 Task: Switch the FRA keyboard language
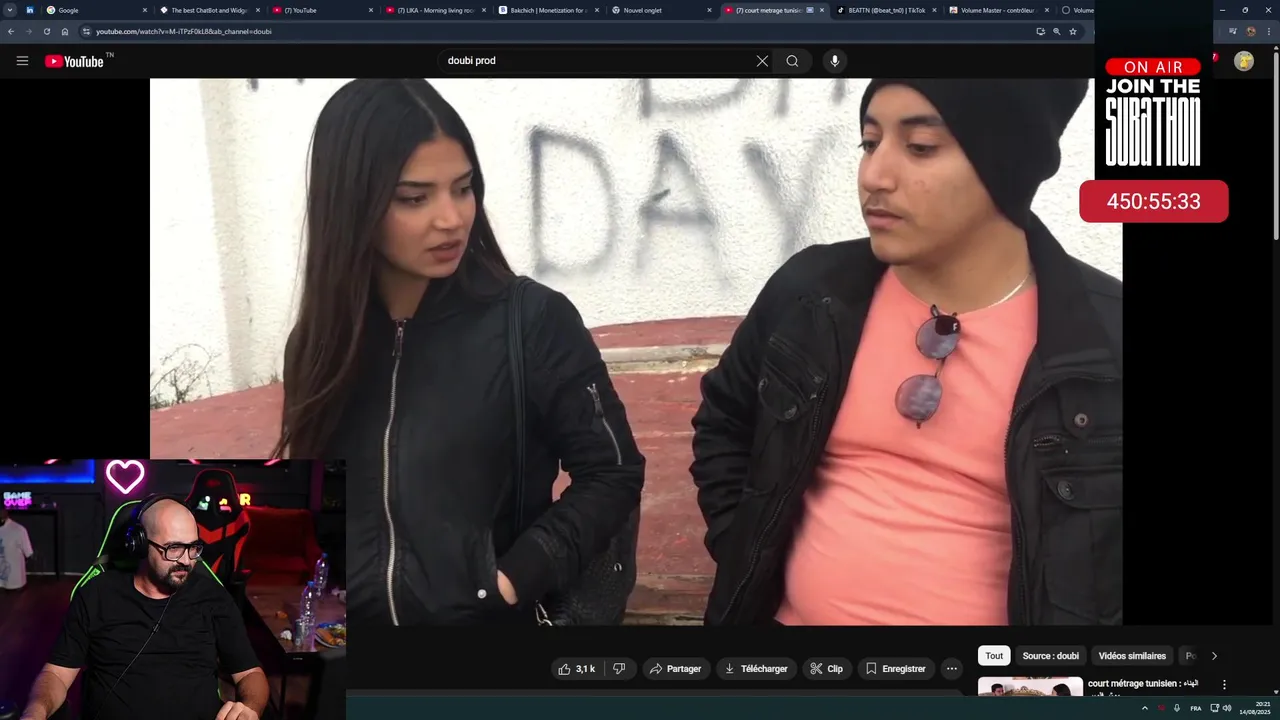pos(1195,708)
